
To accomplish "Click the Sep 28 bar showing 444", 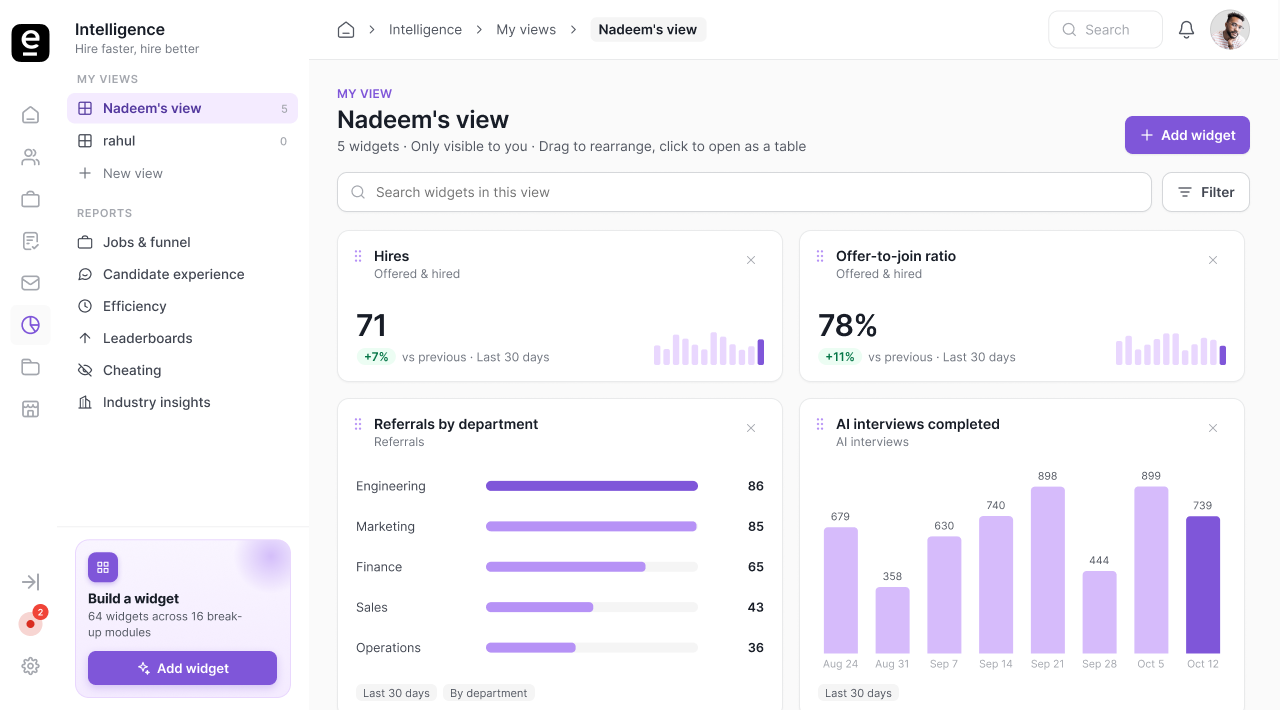I will coord(1099,612).
